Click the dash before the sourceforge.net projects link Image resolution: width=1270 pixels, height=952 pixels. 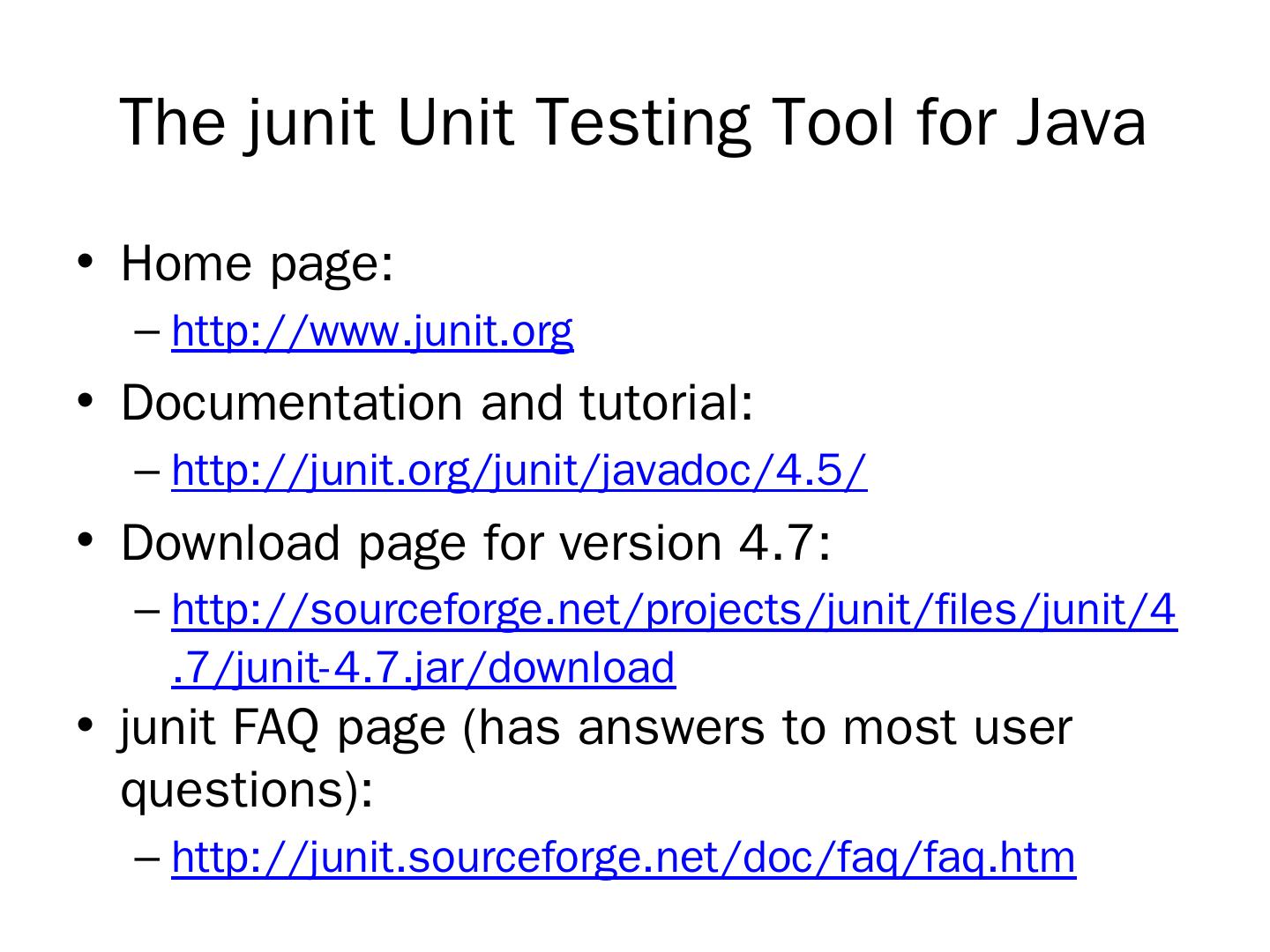pos(147,611)
